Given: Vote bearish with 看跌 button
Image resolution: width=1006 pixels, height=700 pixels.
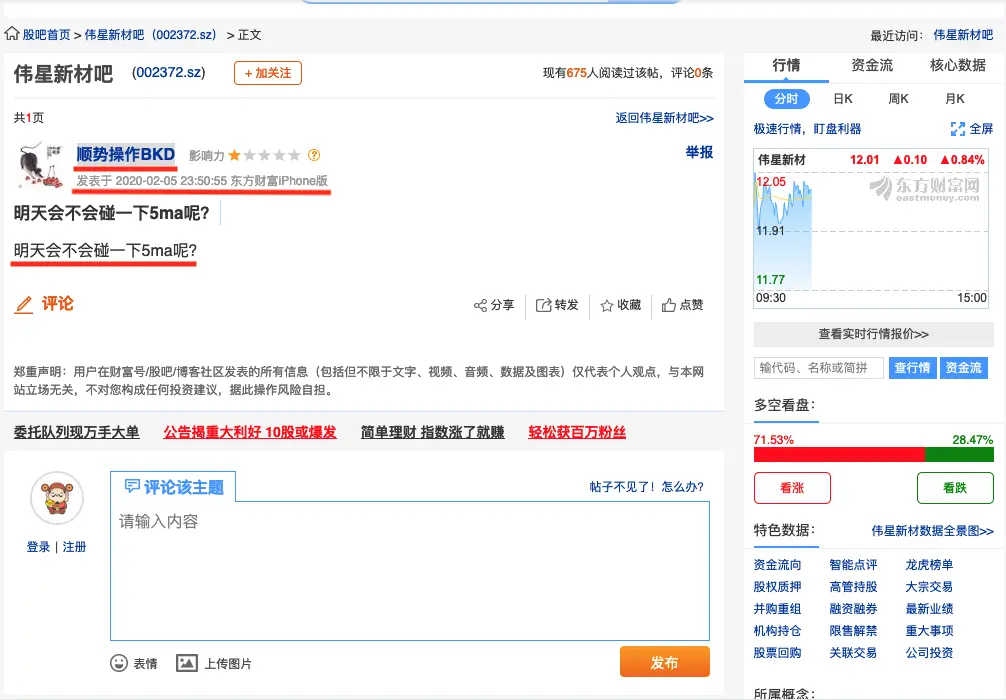Looking at the screenshot, I should (955, 488).
